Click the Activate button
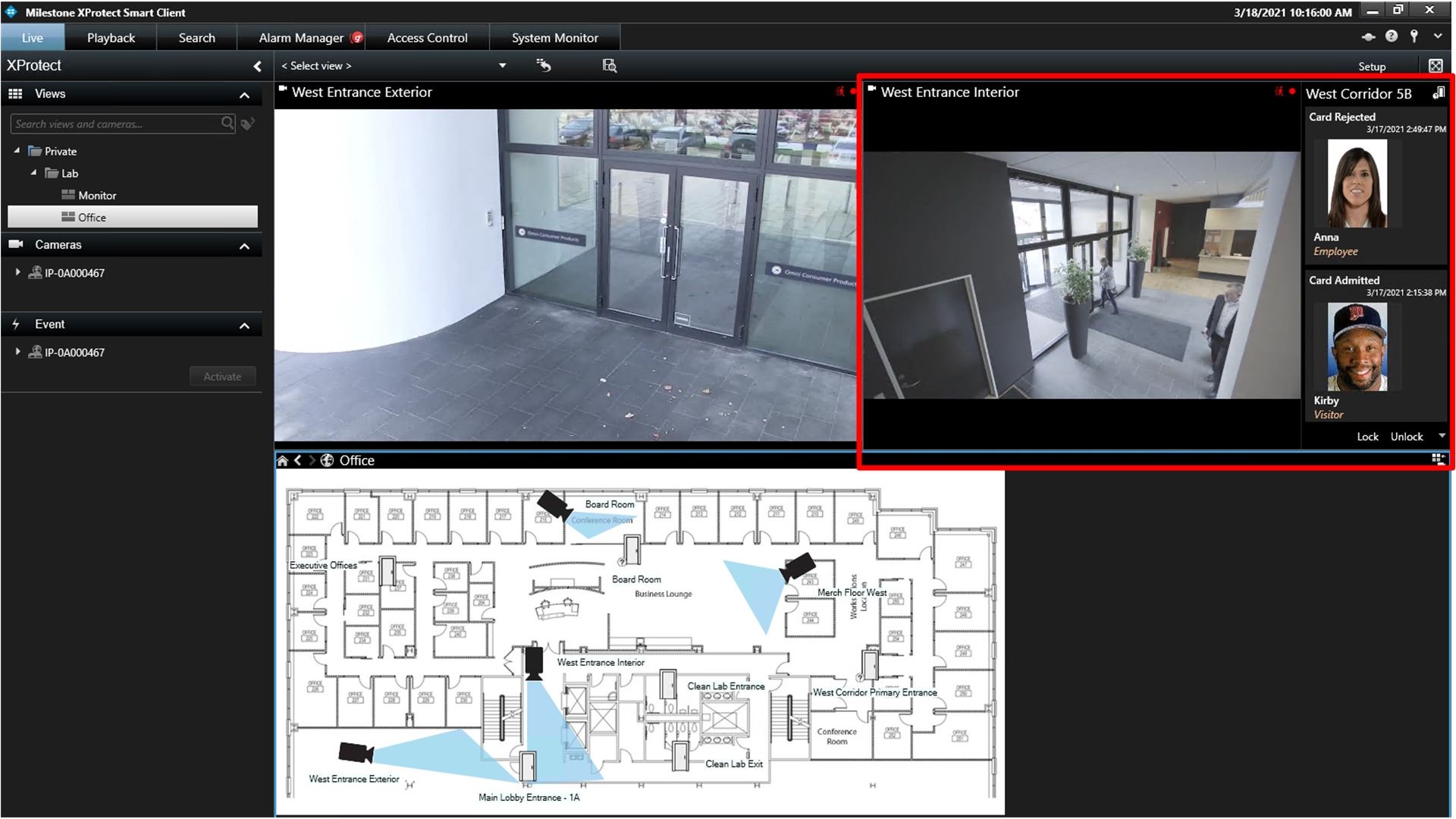The image size is (1456, 819). (222, 376)
